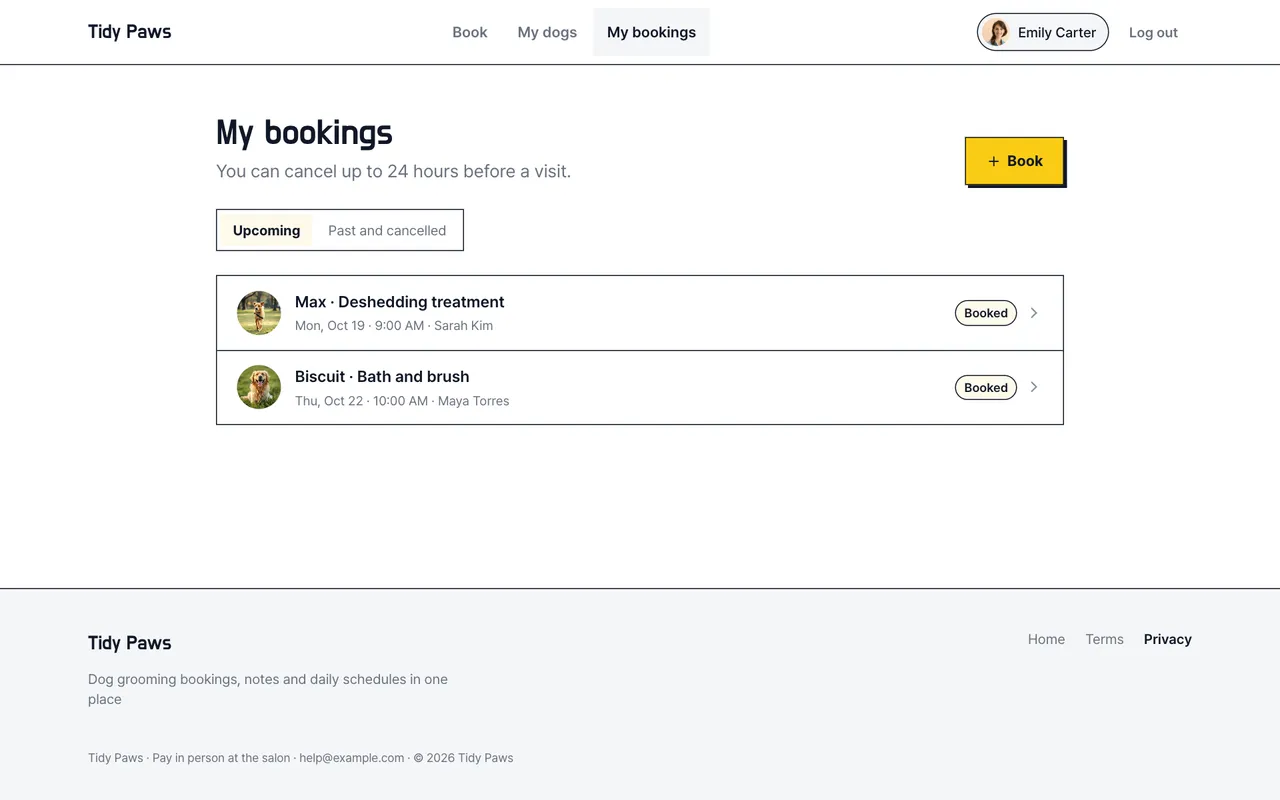Click the yellow Book button
This screenshot has height=800, width=1280.
pos(1014,161)
